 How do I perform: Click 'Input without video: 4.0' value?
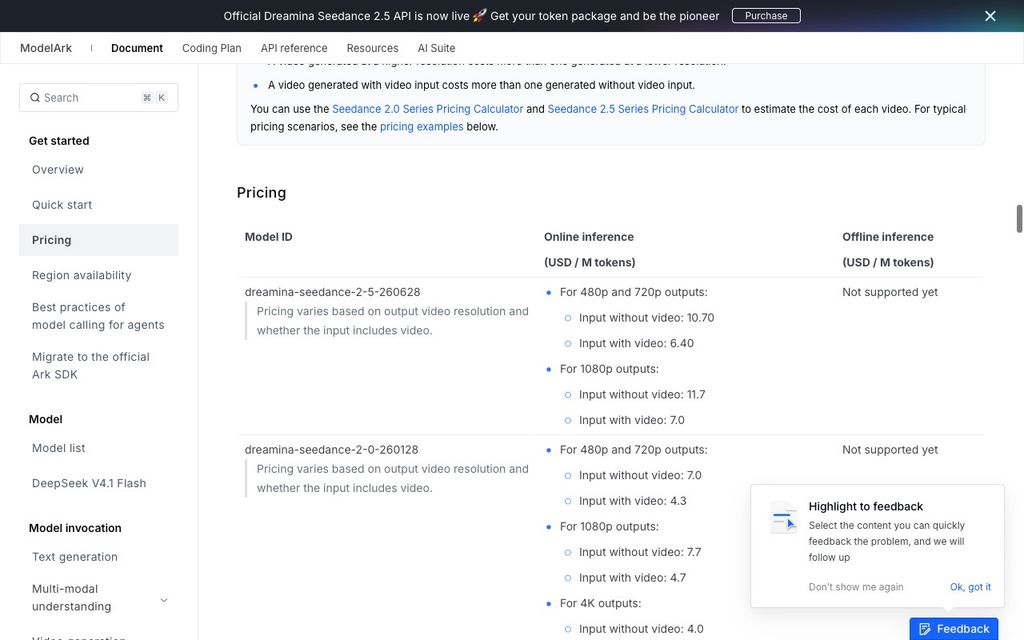click(641, 629)
